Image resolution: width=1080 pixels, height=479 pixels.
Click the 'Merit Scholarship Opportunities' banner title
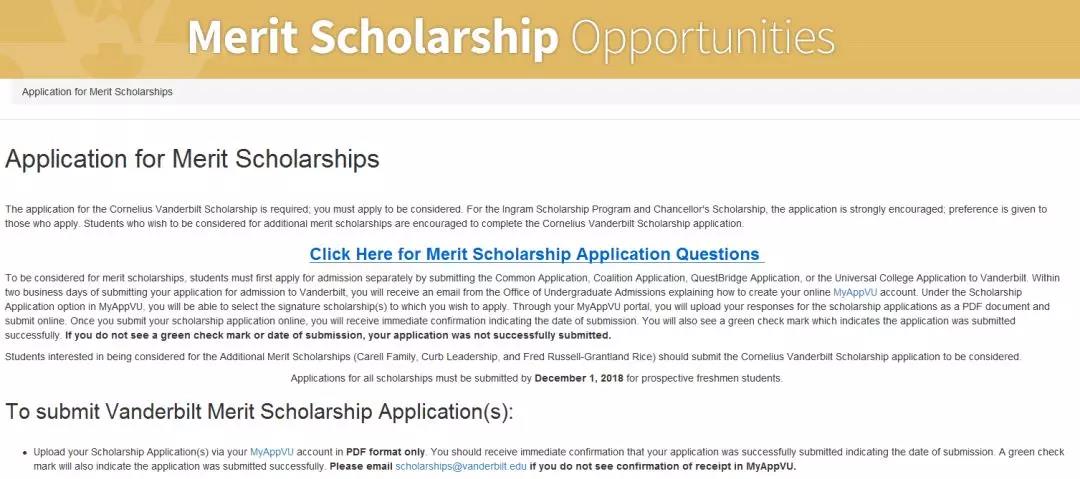tap(510, 38)
